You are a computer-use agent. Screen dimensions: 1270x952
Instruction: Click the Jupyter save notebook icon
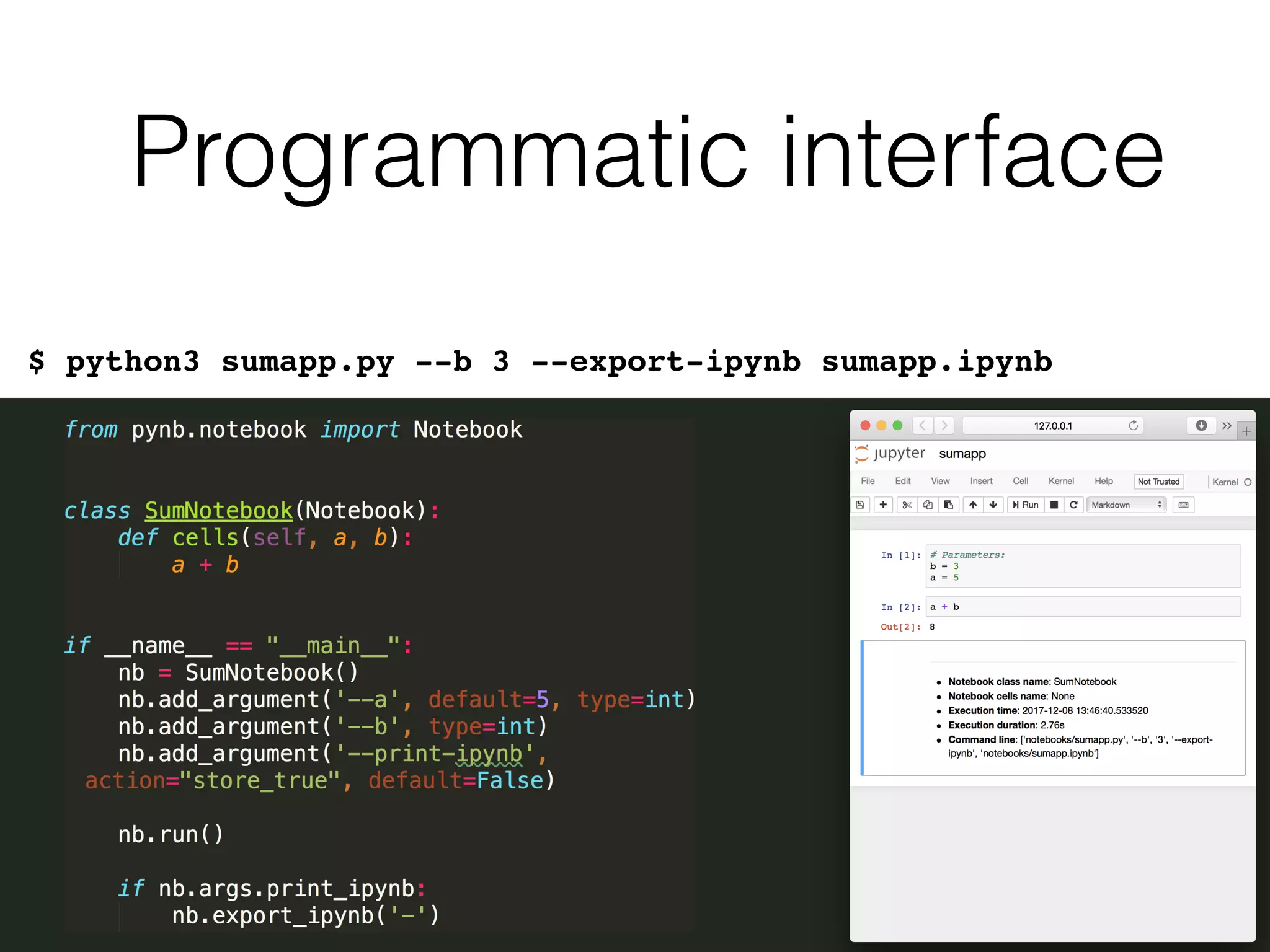860,505
